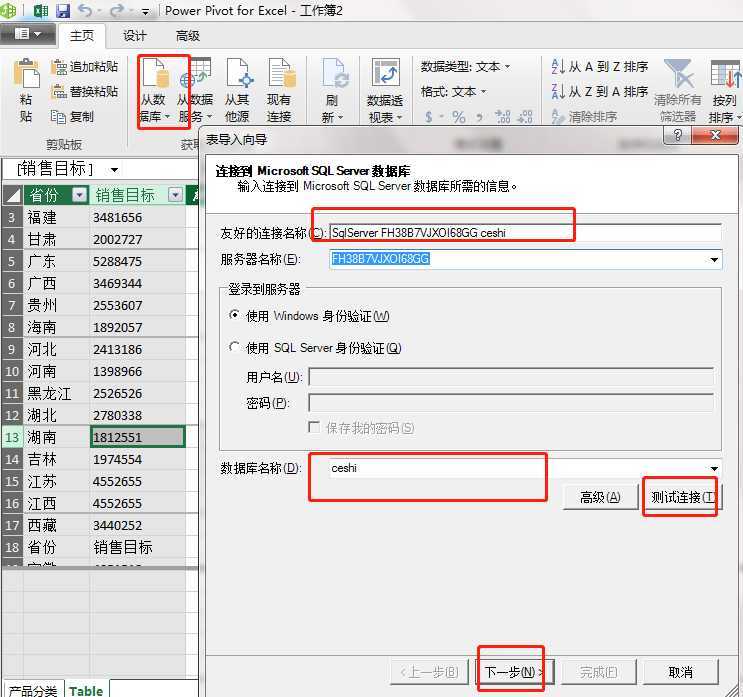Switch to the 主页 (Home) ribbon tab
The image size is (743, 697).
click(82, 36)
